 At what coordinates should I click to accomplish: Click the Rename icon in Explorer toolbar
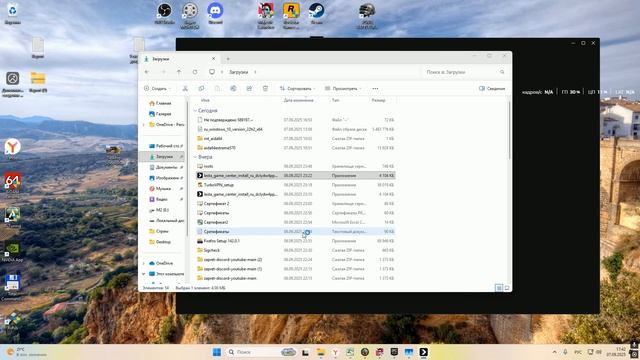(233, 89)
